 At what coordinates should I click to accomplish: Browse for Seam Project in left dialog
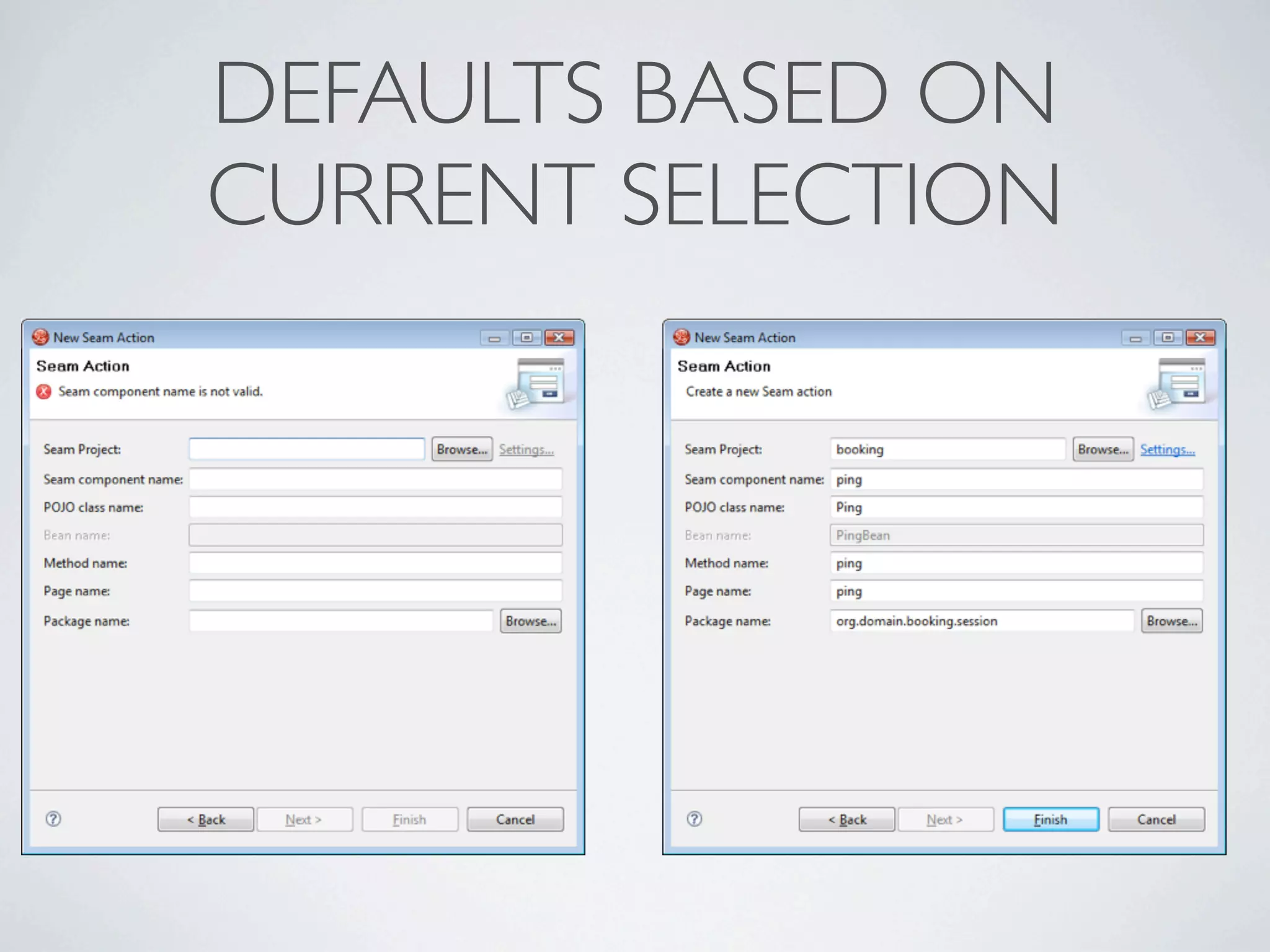click(462, 449)
